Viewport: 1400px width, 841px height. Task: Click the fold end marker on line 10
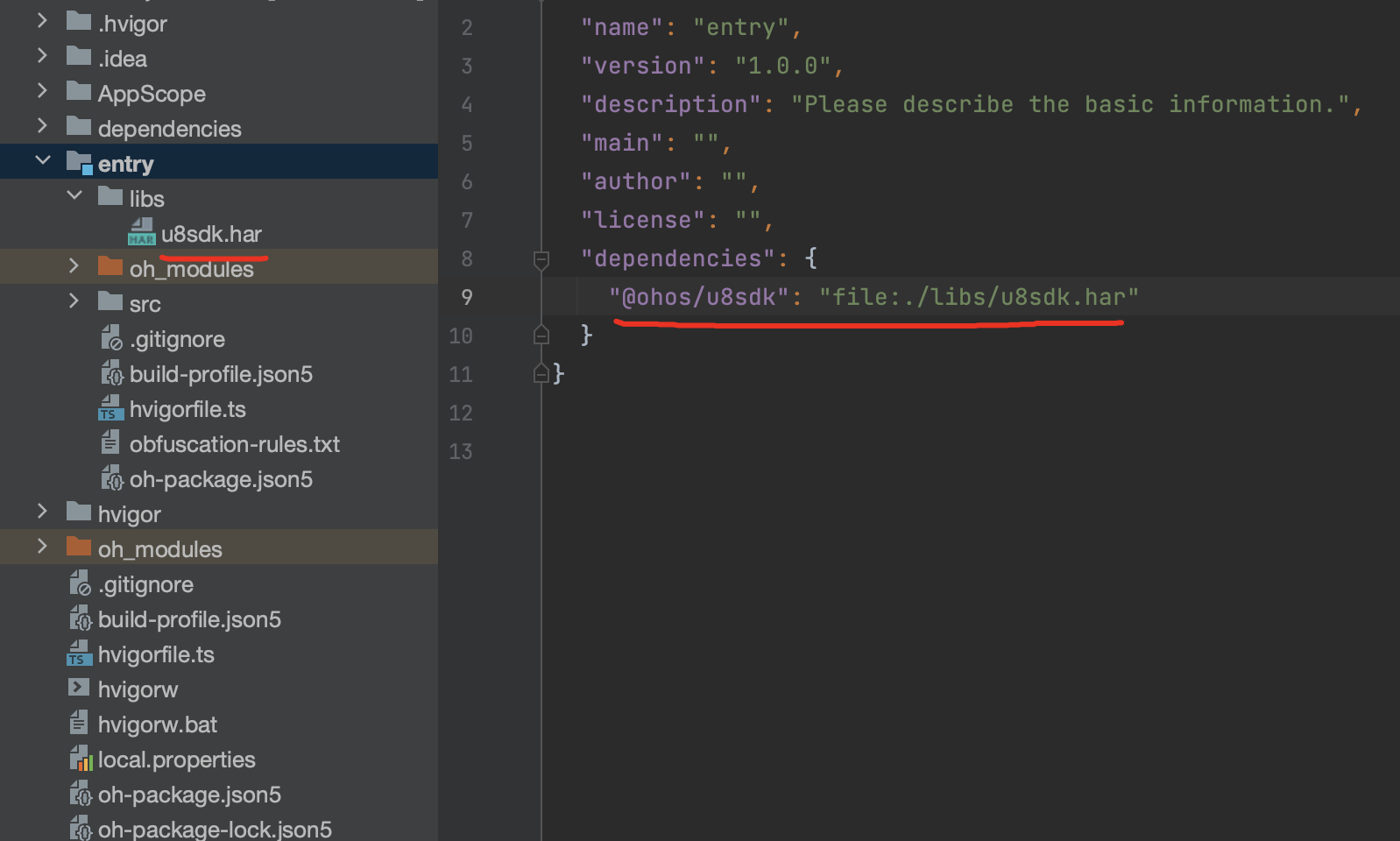[541, 335]
